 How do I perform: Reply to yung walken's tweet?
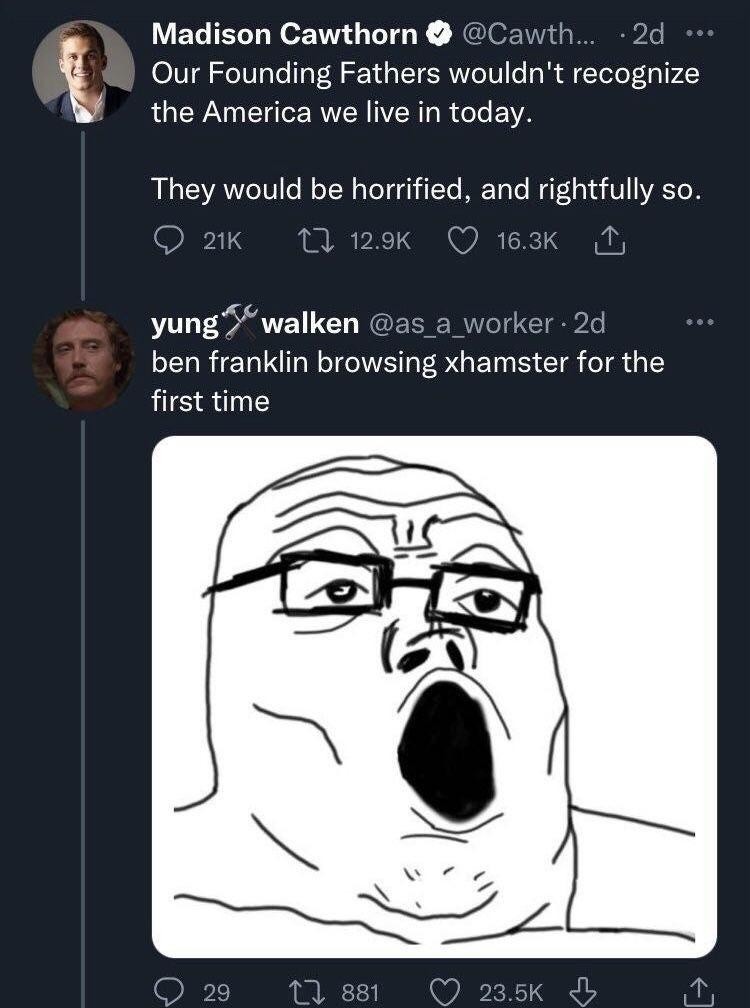(x=170, y=991)
